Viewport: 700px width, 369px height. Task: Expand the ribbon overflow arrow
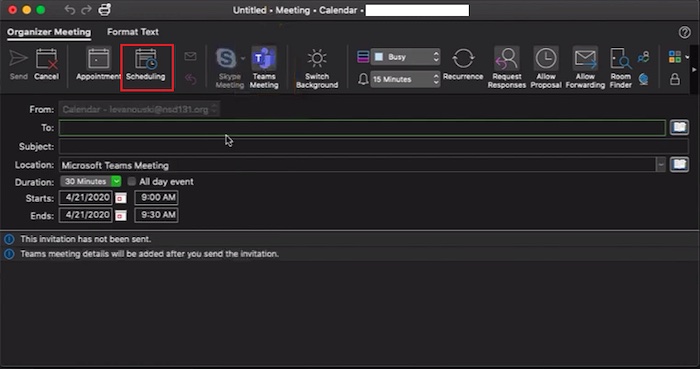694,70
